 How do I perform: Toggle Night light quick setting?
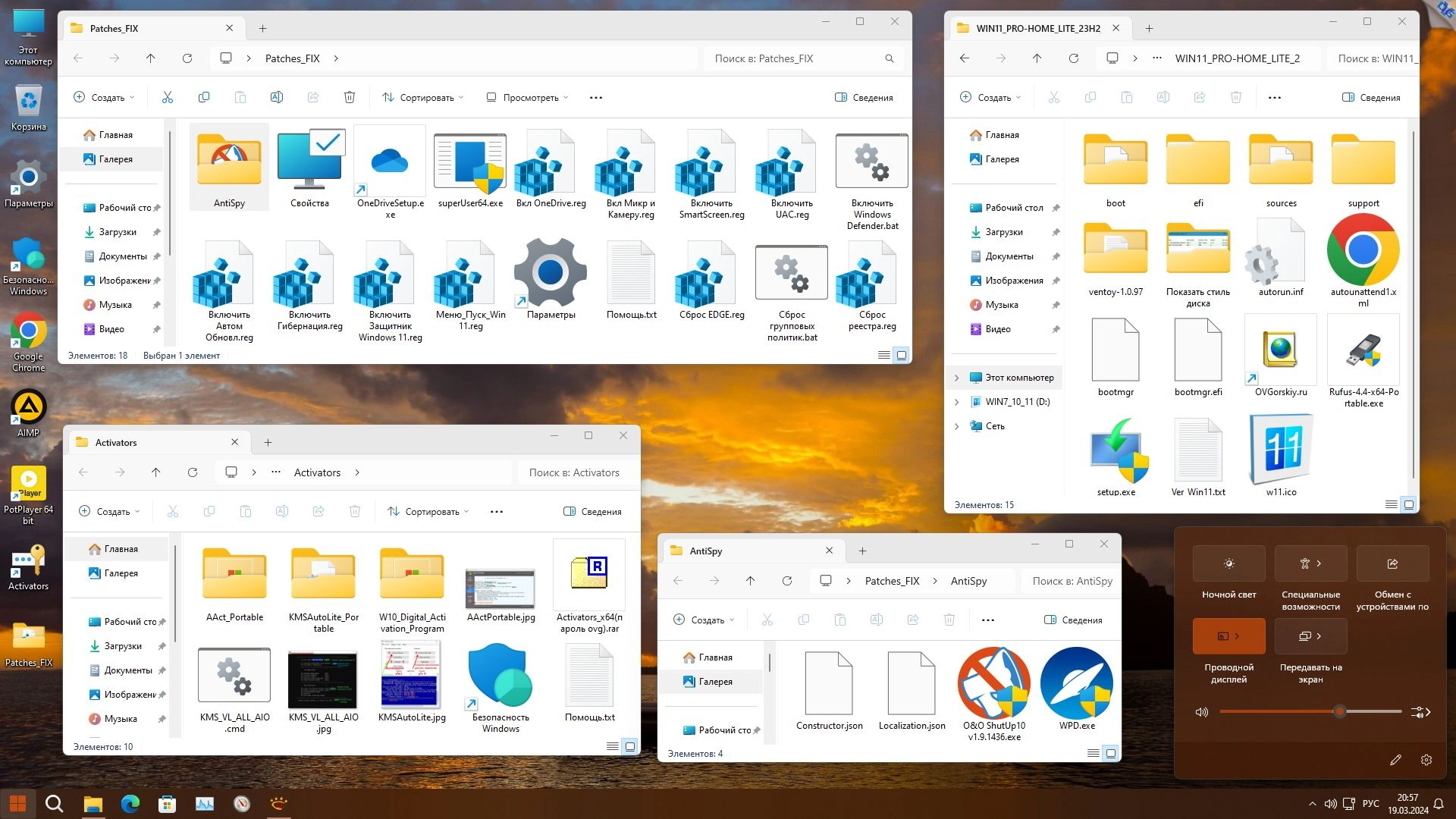tap(1228, 563)
